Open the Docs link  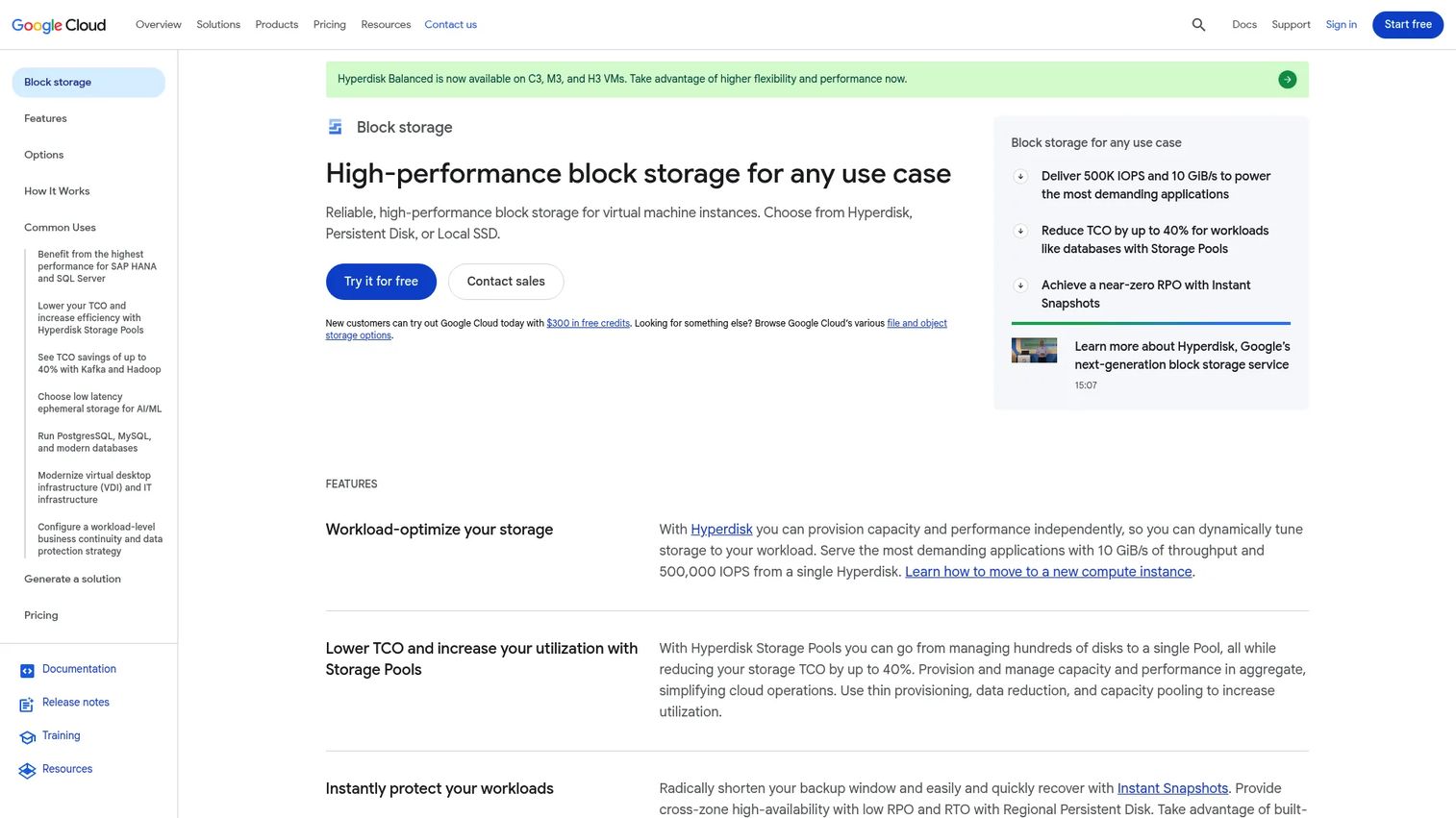point(1244,25)
